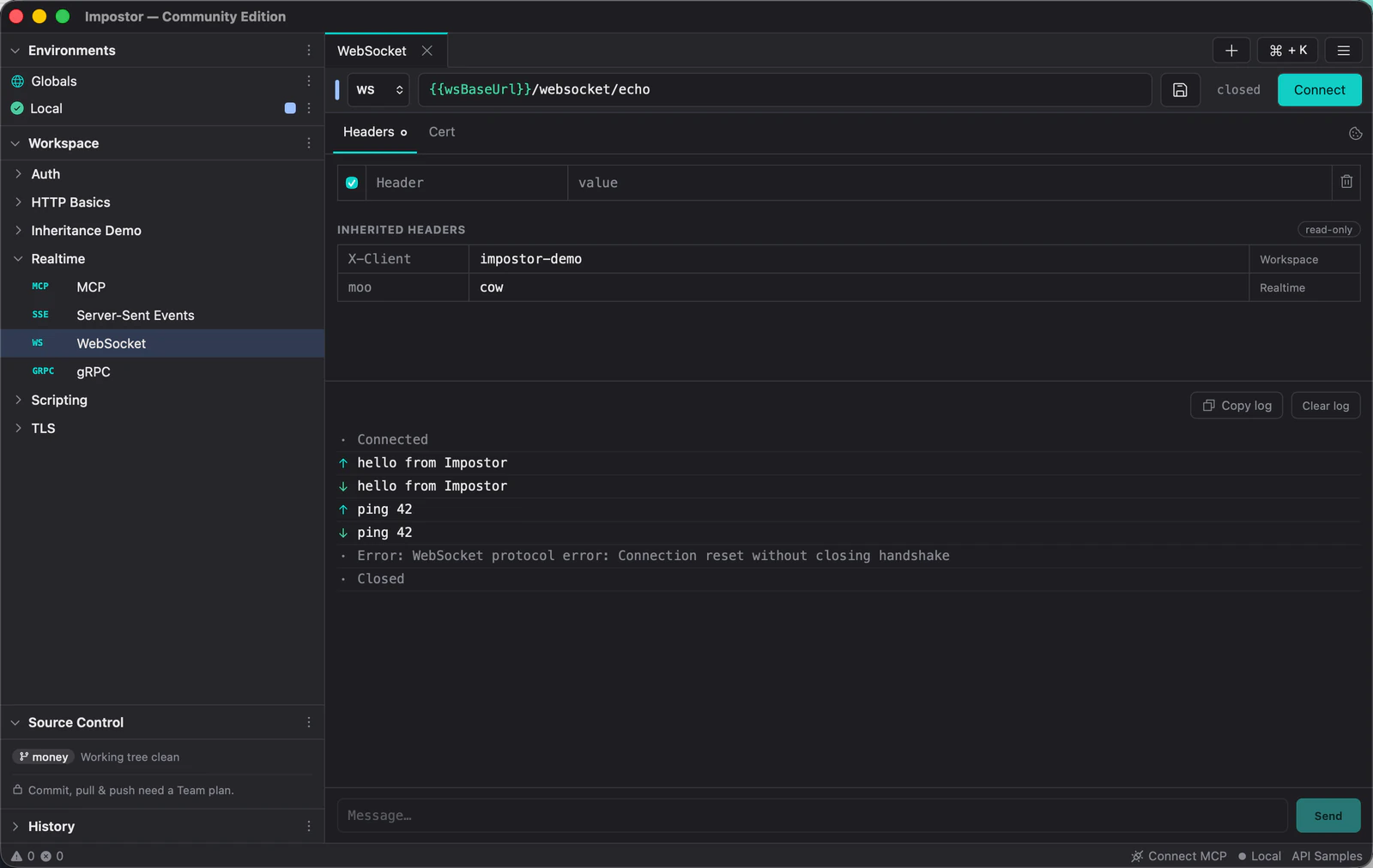Open the ws protocol dropdown
Viewport: 1373px width, 868px height.
pos(379,90)
